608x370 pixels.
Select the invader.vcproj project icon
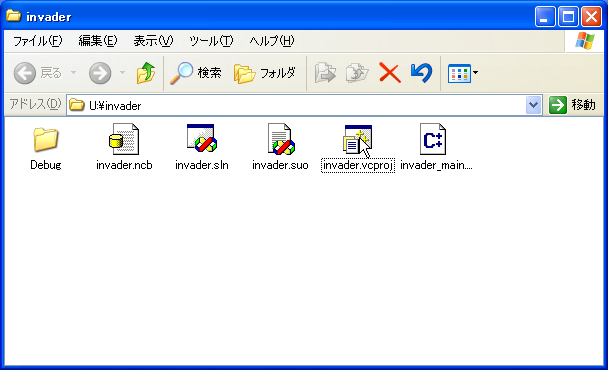pos(357,139)
